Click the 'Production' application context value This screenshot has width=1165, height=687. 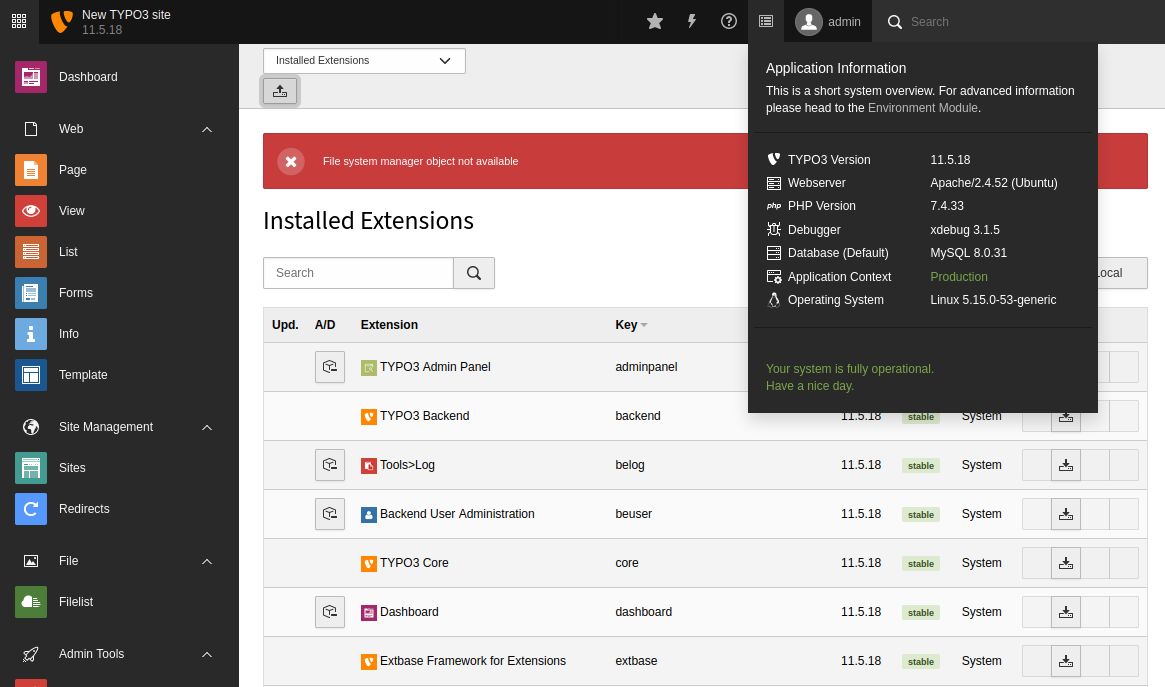click(x=958, y=276)
